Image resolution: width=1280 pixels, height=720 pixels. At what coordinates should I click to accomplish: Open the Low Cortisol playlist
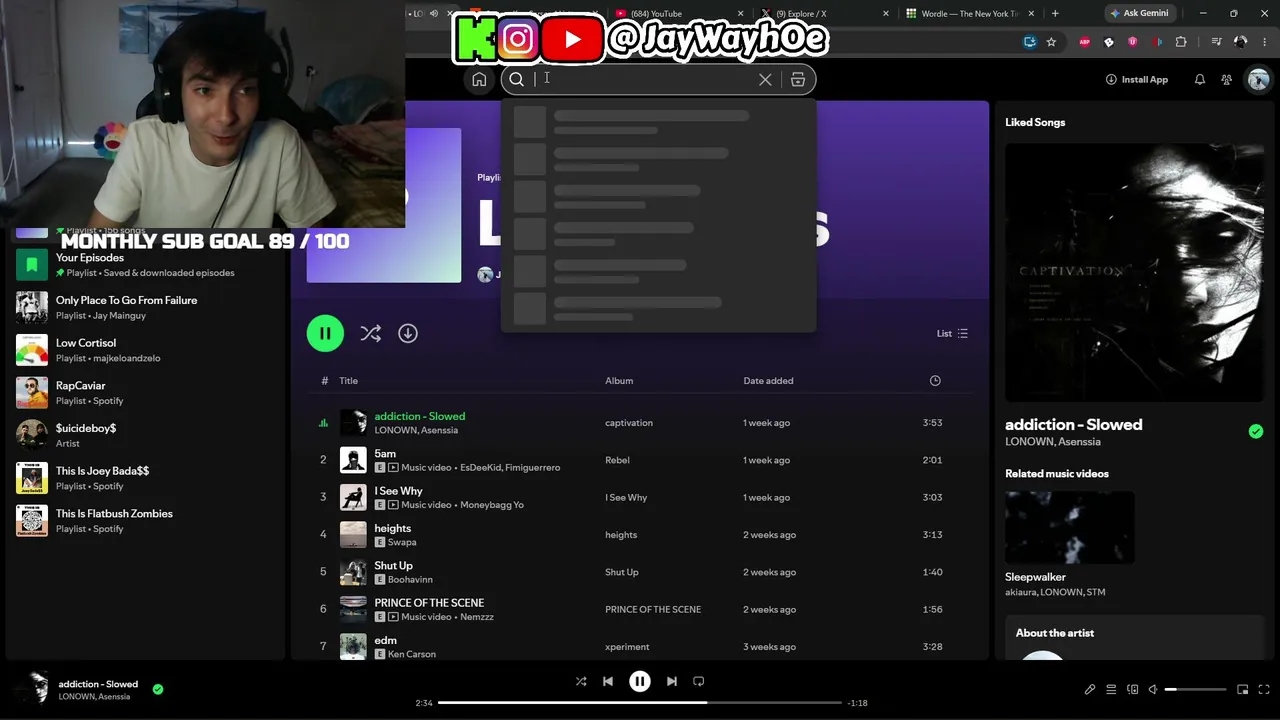coord(145,350)
